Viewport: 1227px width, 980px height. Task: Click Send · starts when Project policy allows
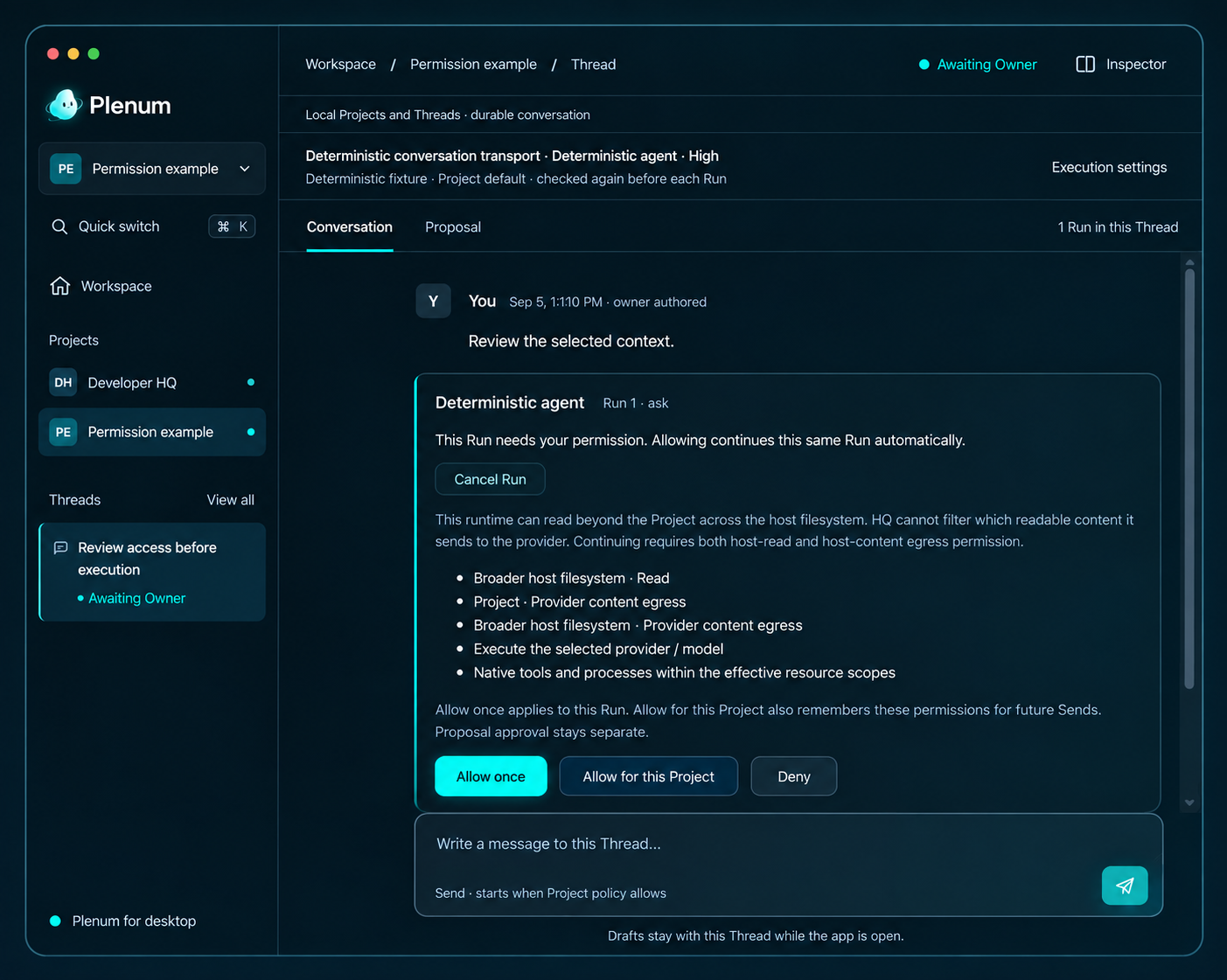[550, 893]
